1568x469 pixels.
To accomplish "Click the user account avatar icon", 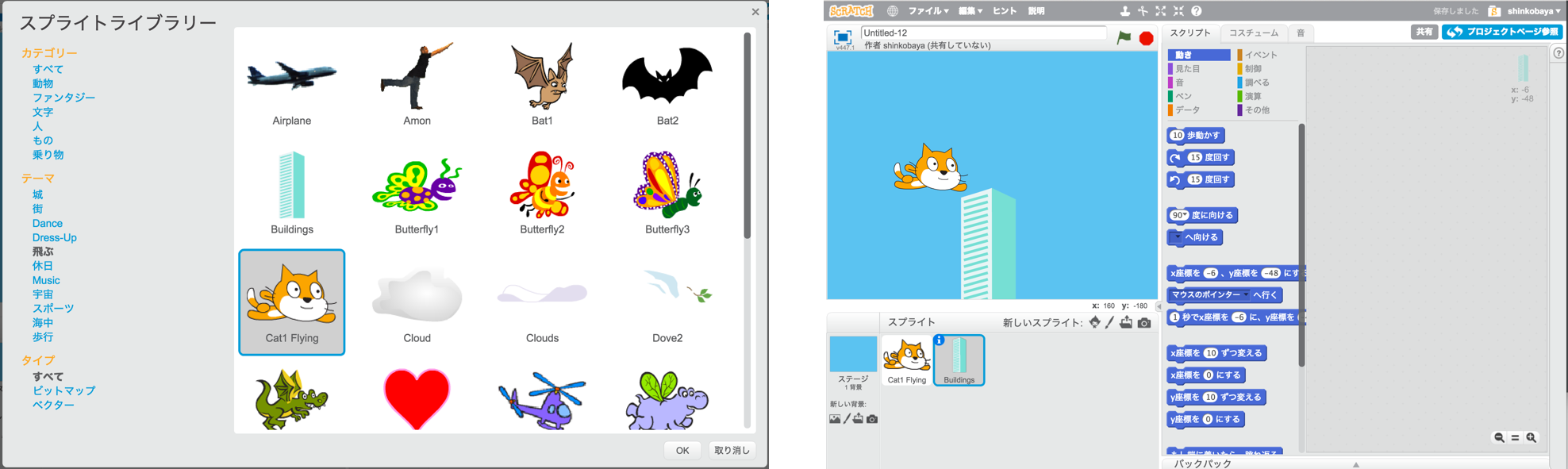I will (1494, 11).
